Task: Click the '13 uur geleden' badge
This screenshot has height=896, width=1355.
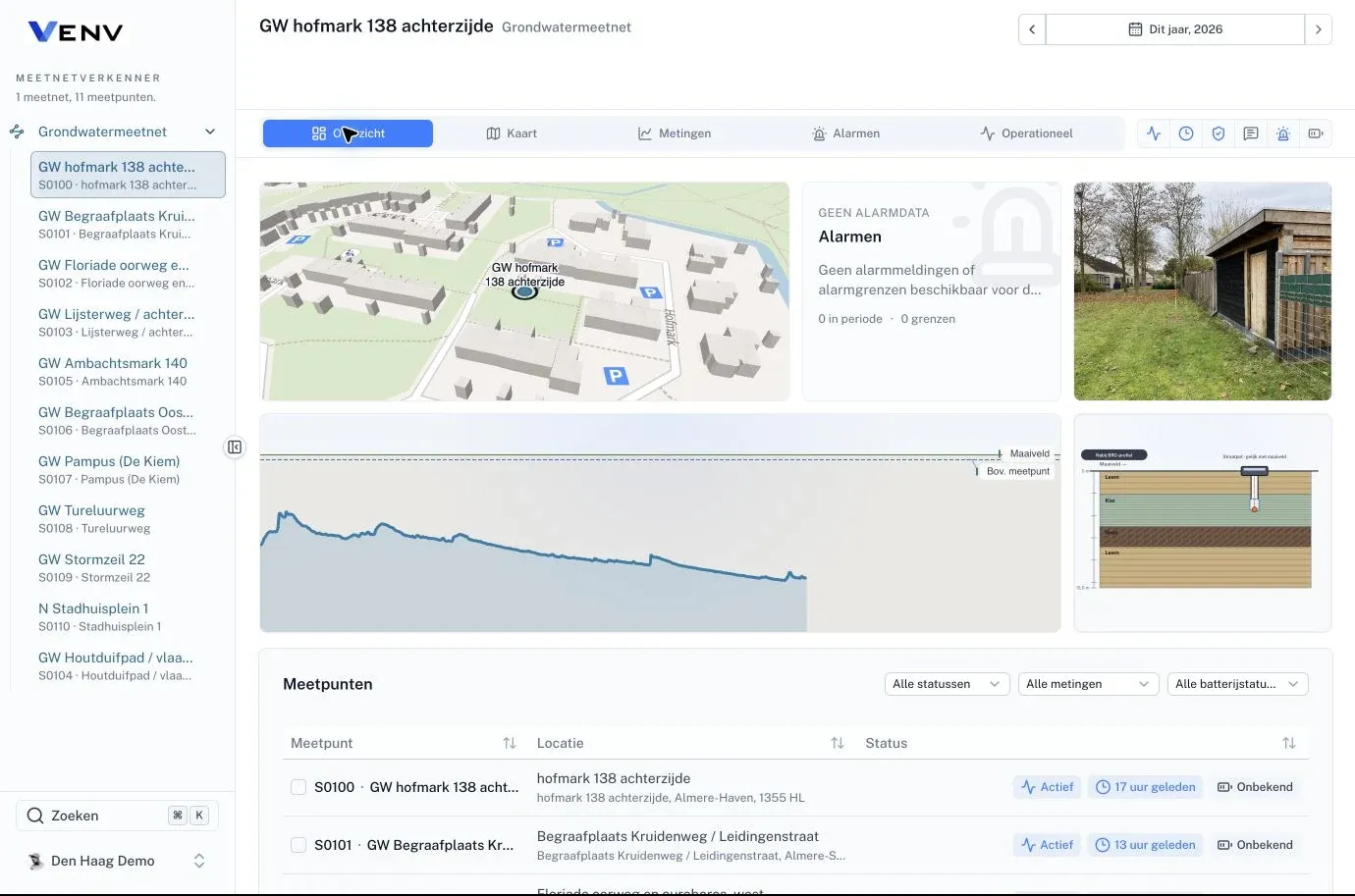Action: coord(1145,845)
